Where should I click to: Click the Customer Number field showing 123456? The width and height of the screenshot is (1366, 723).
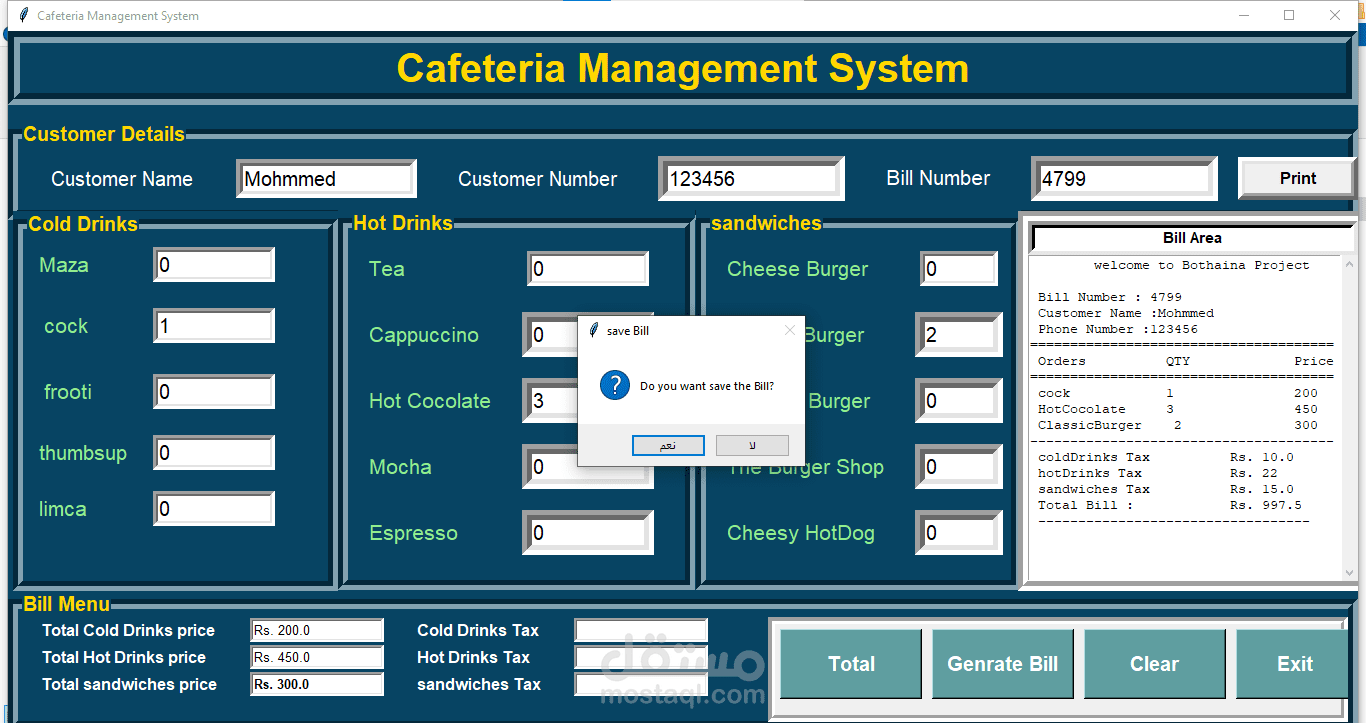coord(751,178)
